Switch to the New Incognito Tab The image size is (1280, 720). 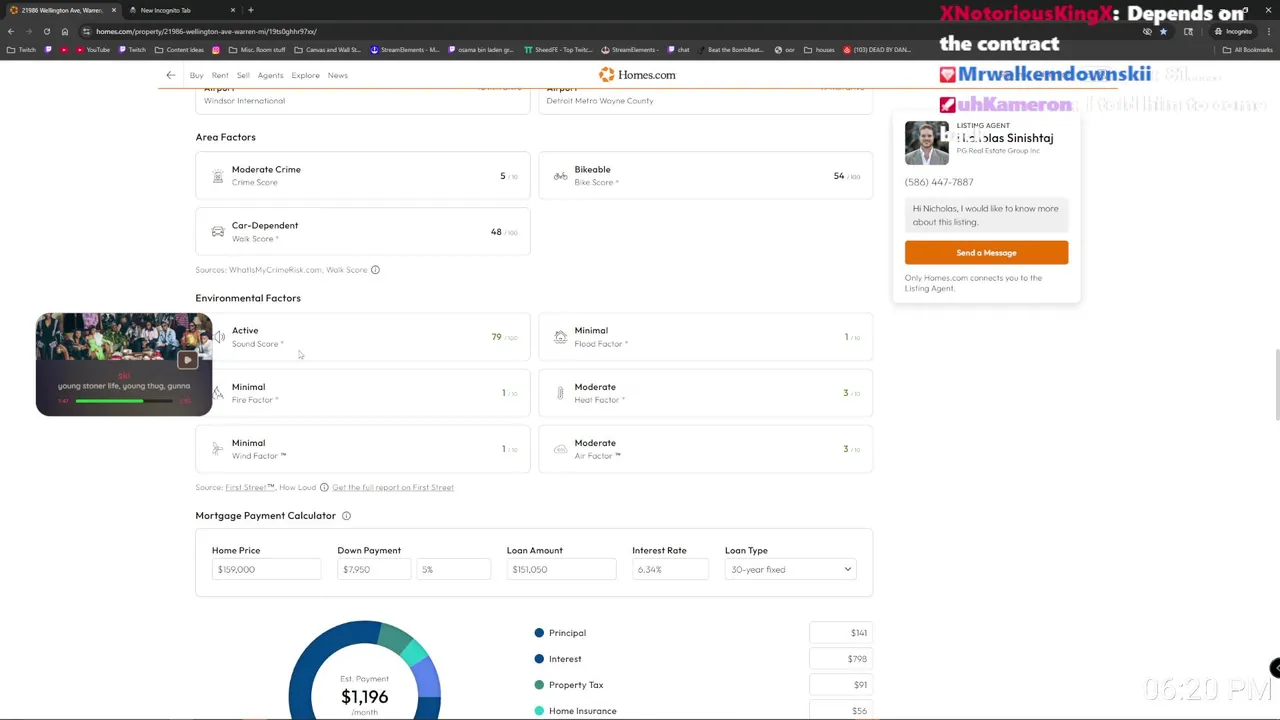click(x=180, y=10)
